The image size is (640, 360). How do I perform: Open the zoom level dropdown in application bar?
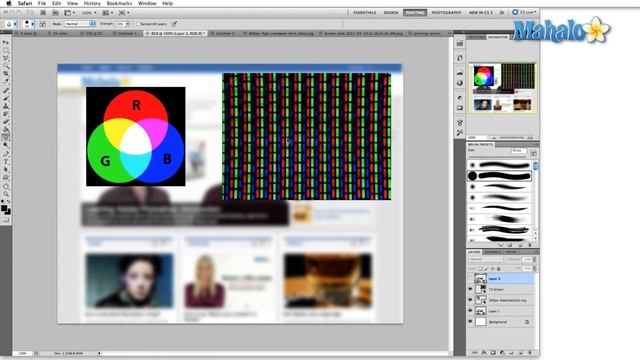click(x=89, y=13)
